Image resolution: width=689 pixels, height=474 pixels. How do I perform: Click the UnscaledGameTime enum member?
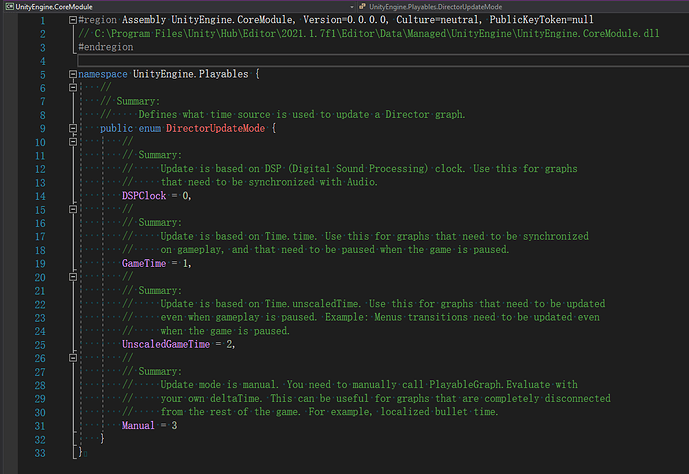[167, 344]
